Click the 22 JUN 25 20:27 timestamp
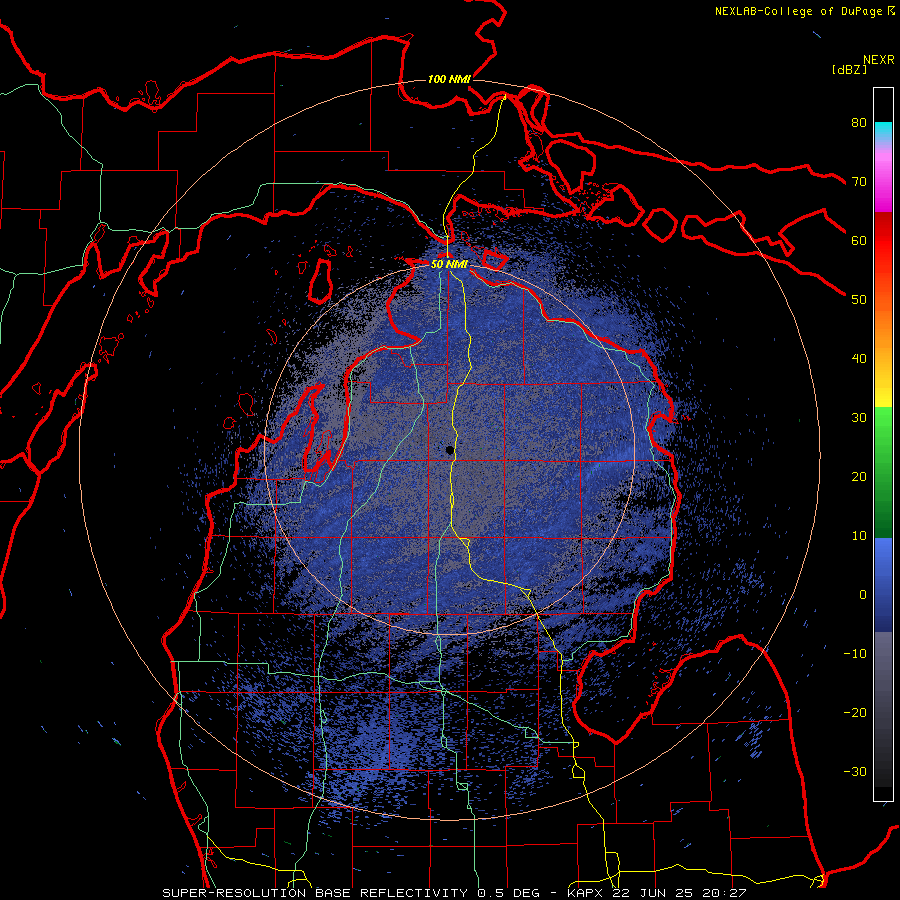Screen dimensions: 900x900 coord(678,893)
